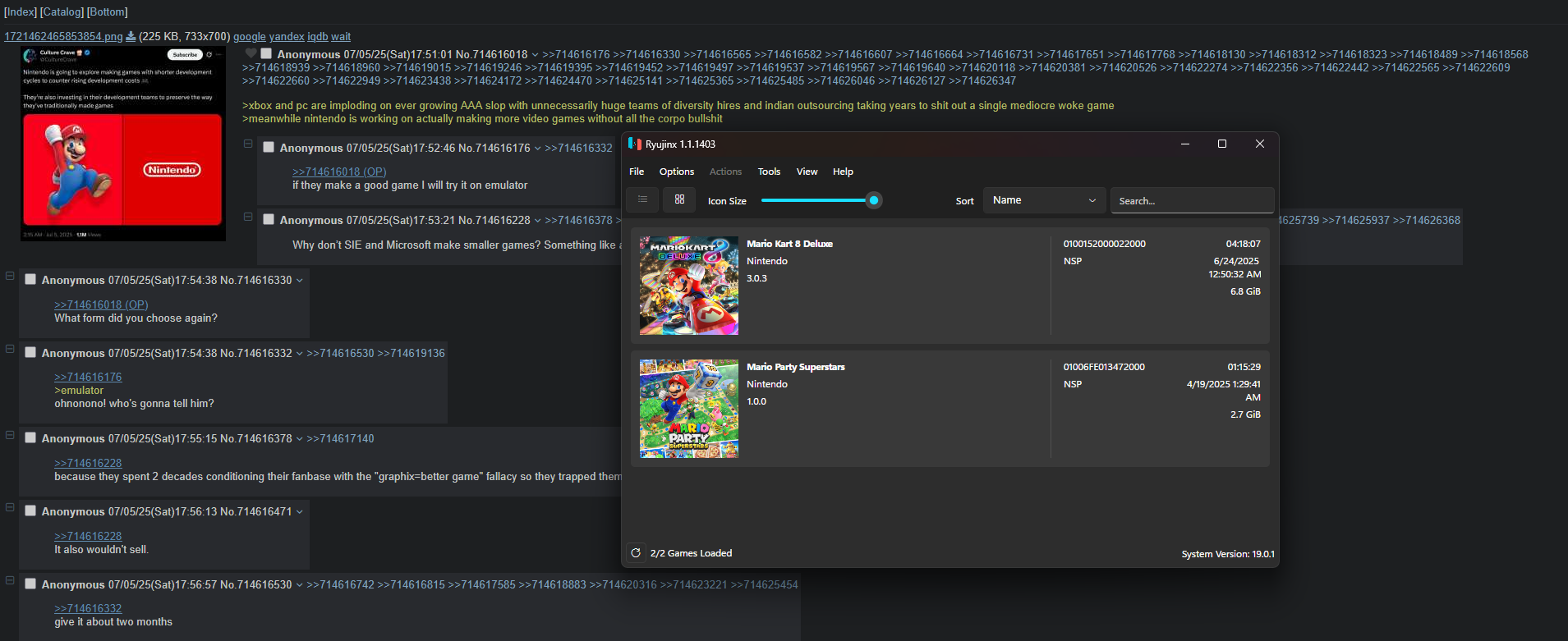Open the Ryujinx View menu

[807, 172]
